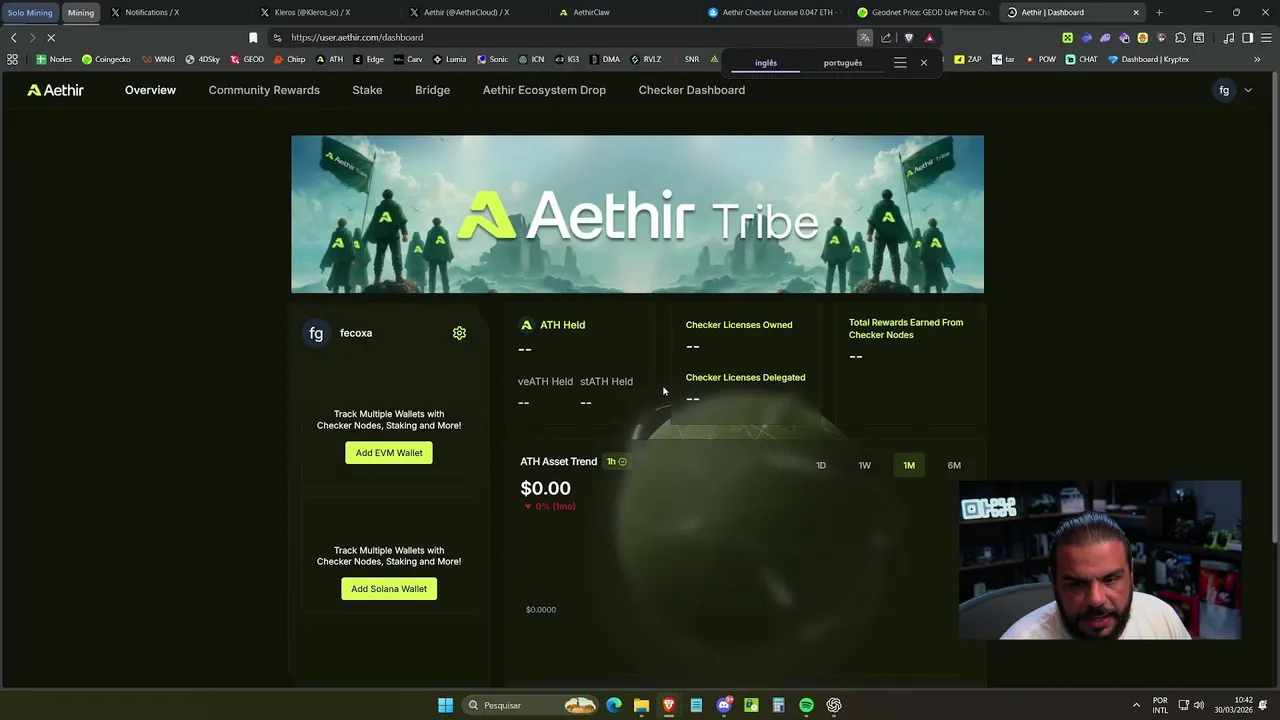Click the address bar URL
The image size is (1280, 720).
357,38
